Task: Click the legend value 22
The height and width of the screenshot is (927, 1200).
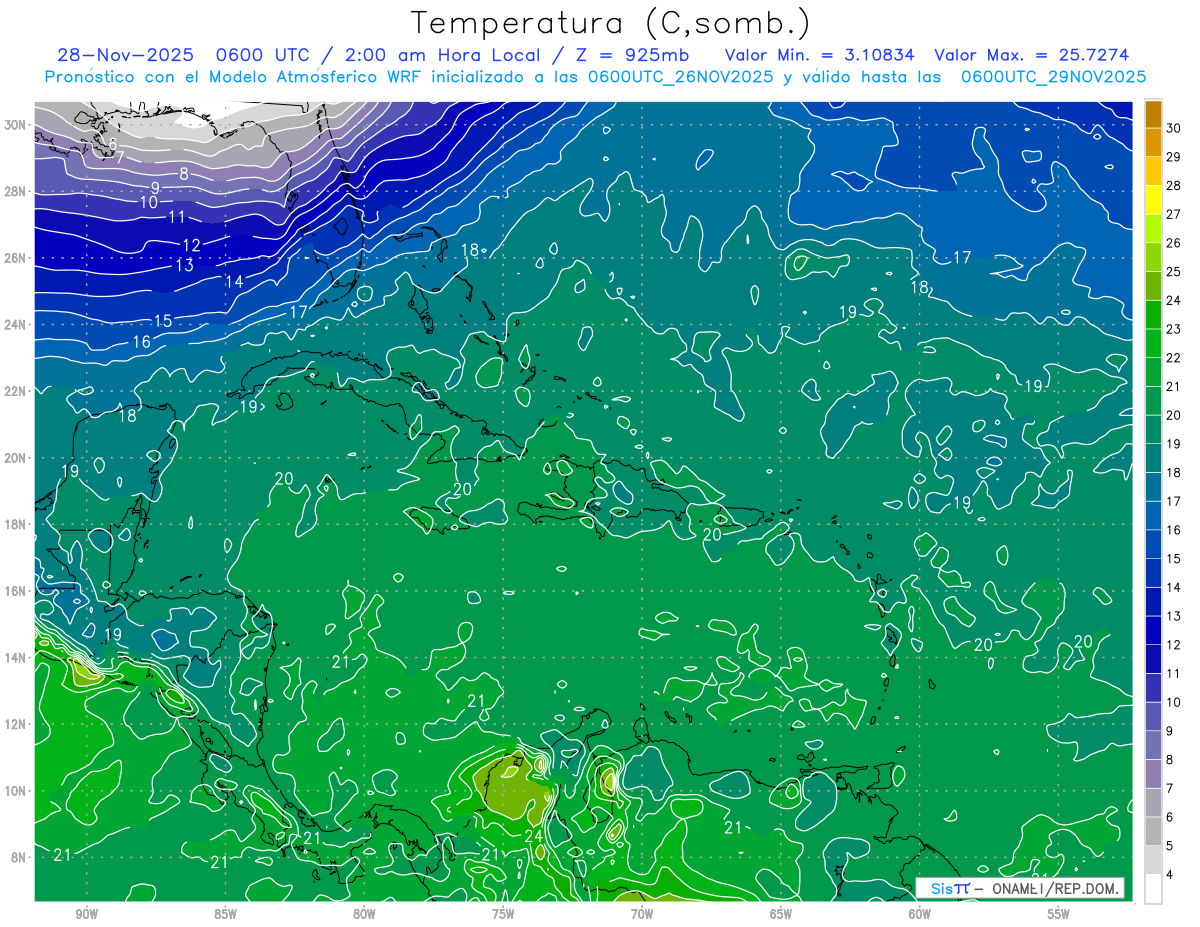Action: click(1174, 358)
